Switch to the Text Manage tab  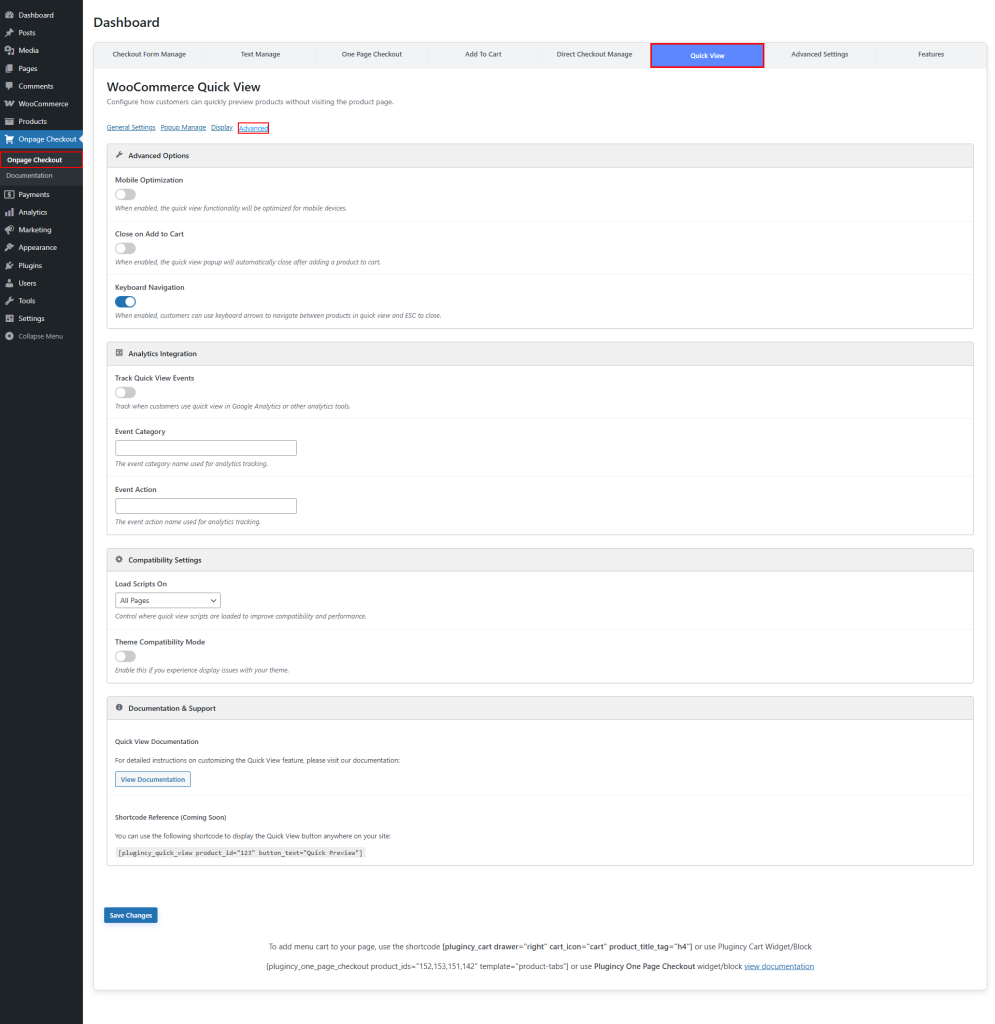(261, 55)
